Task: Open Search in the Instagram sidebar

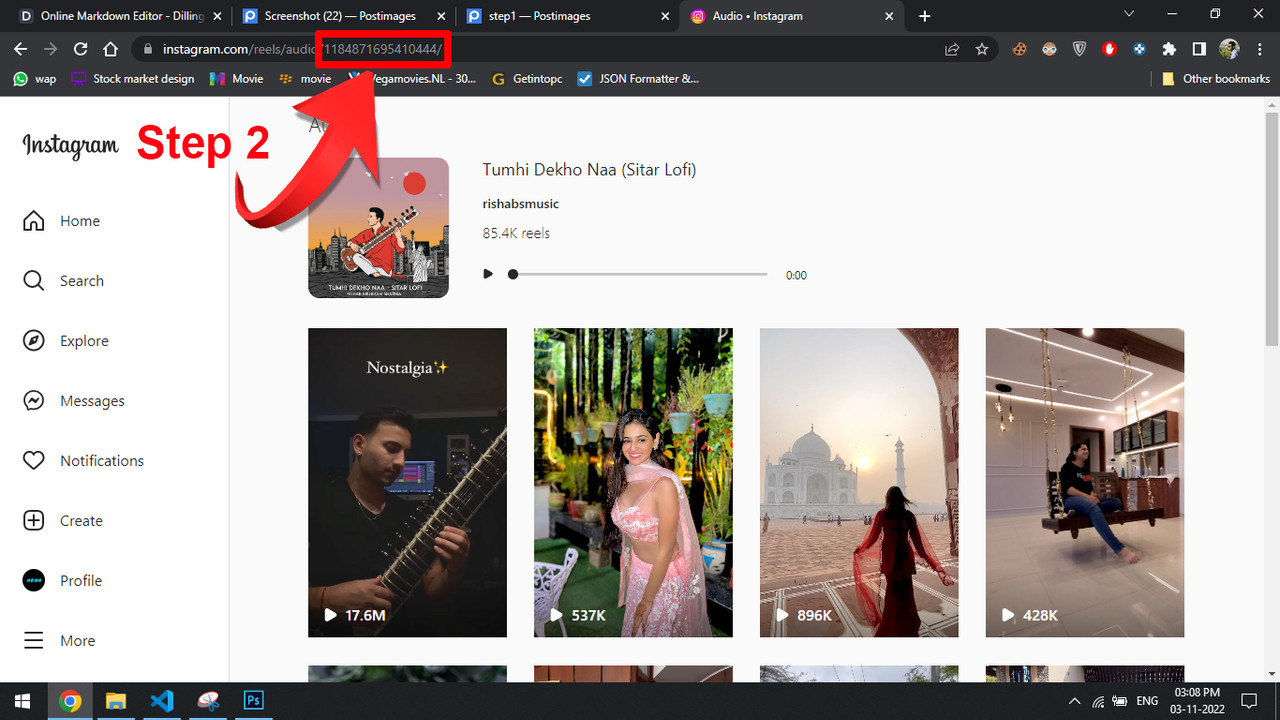Action: tap(63, 281)
